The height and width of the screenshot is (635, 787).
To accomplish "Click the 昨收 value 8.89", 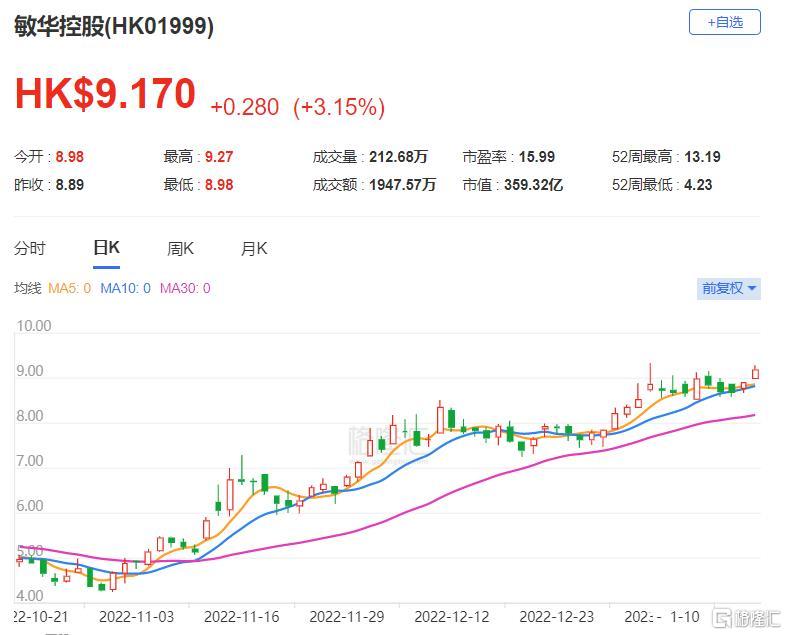I will point(70,185).
